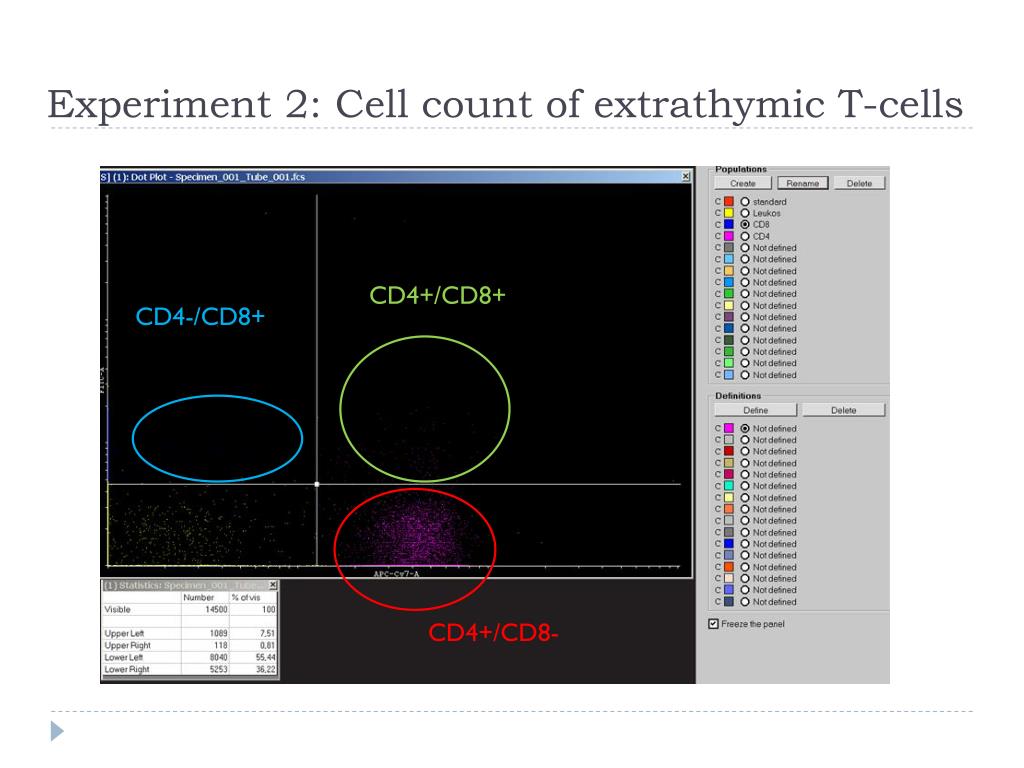Viewport: 1024px width, 768px height.
Task: Select the CD4 population radio button
Action: pyautogui.click(x=744, y=236)
